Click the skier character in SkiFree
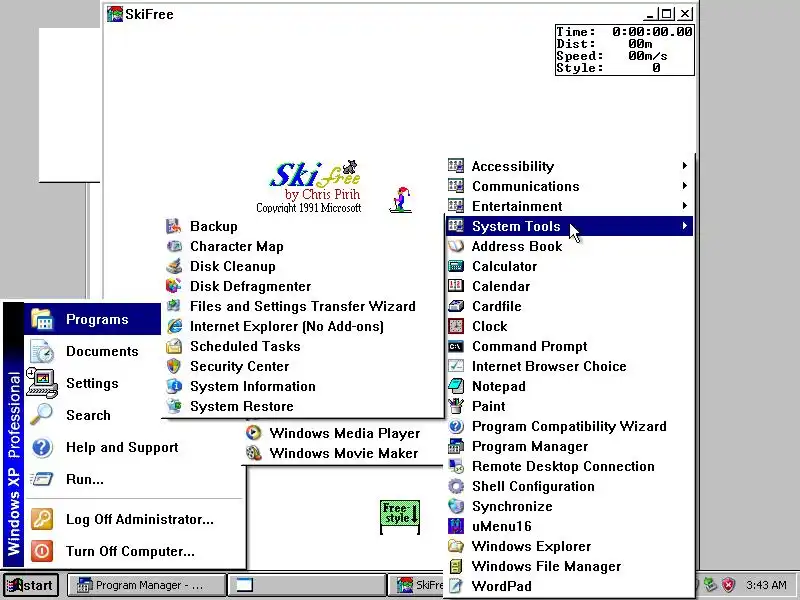 point(401,199)
